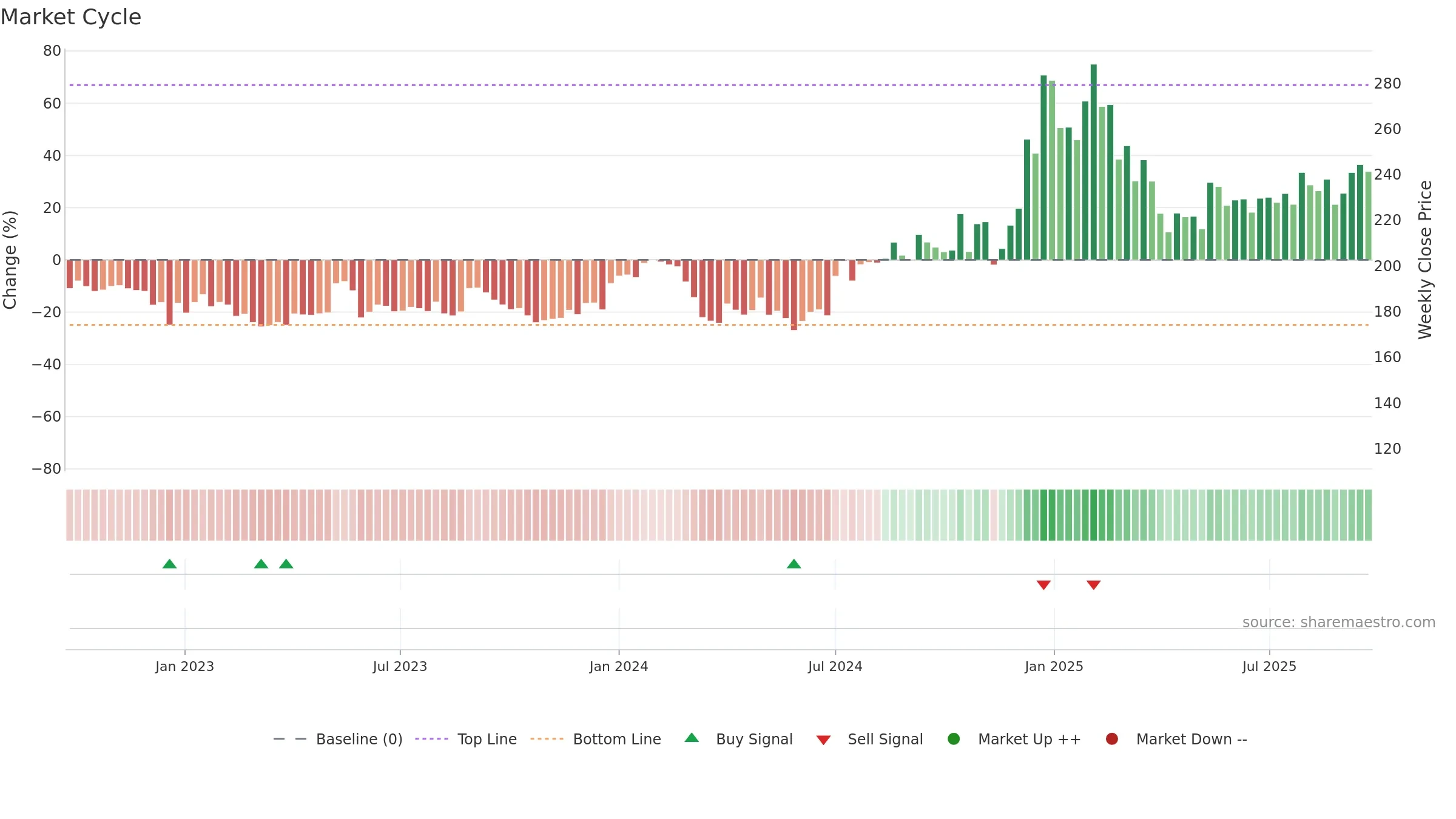Click the grey dashed Baseline legend swatch
1456x819 pixels.
pos(290,739)
